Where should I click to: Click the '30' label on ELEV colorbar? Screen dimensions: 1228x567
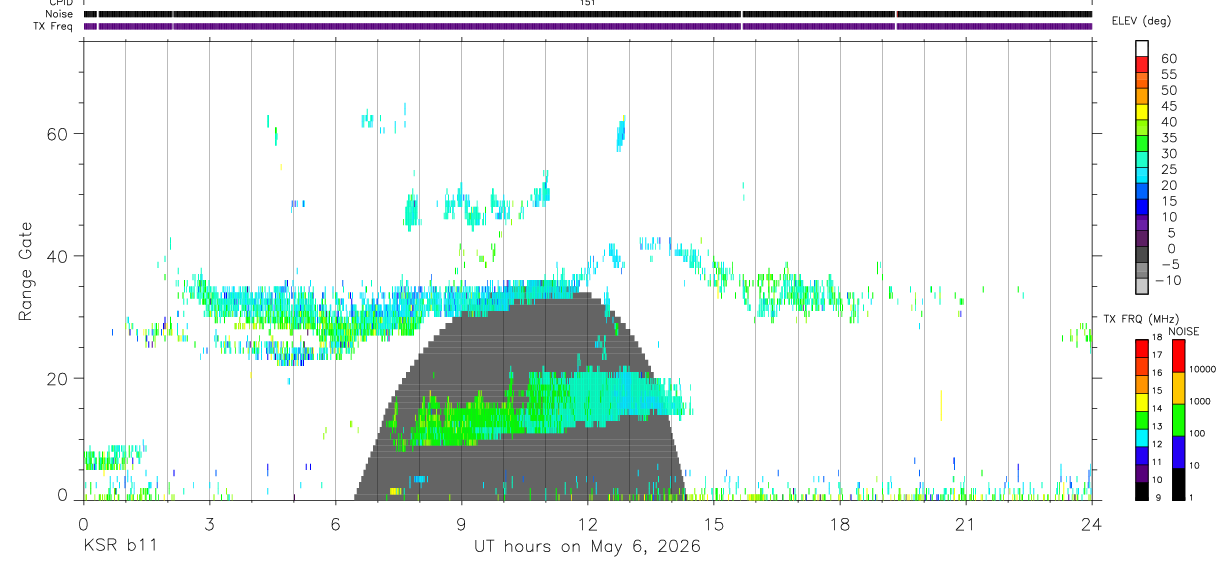[x=1168, y=153]
